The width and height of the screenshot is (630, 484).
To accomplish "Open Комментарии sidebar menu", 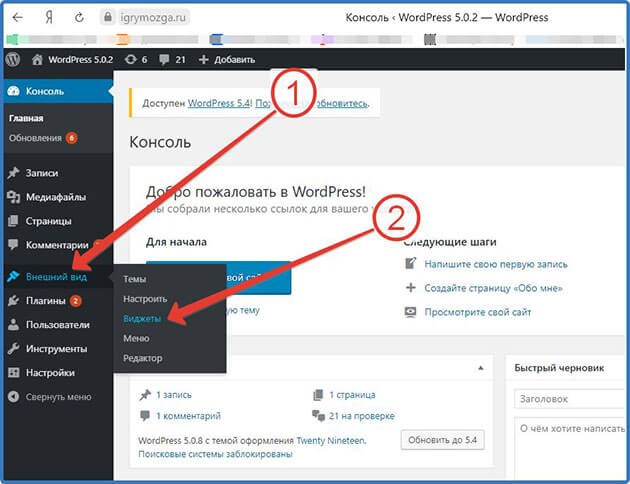I will [x=57, y=245].
